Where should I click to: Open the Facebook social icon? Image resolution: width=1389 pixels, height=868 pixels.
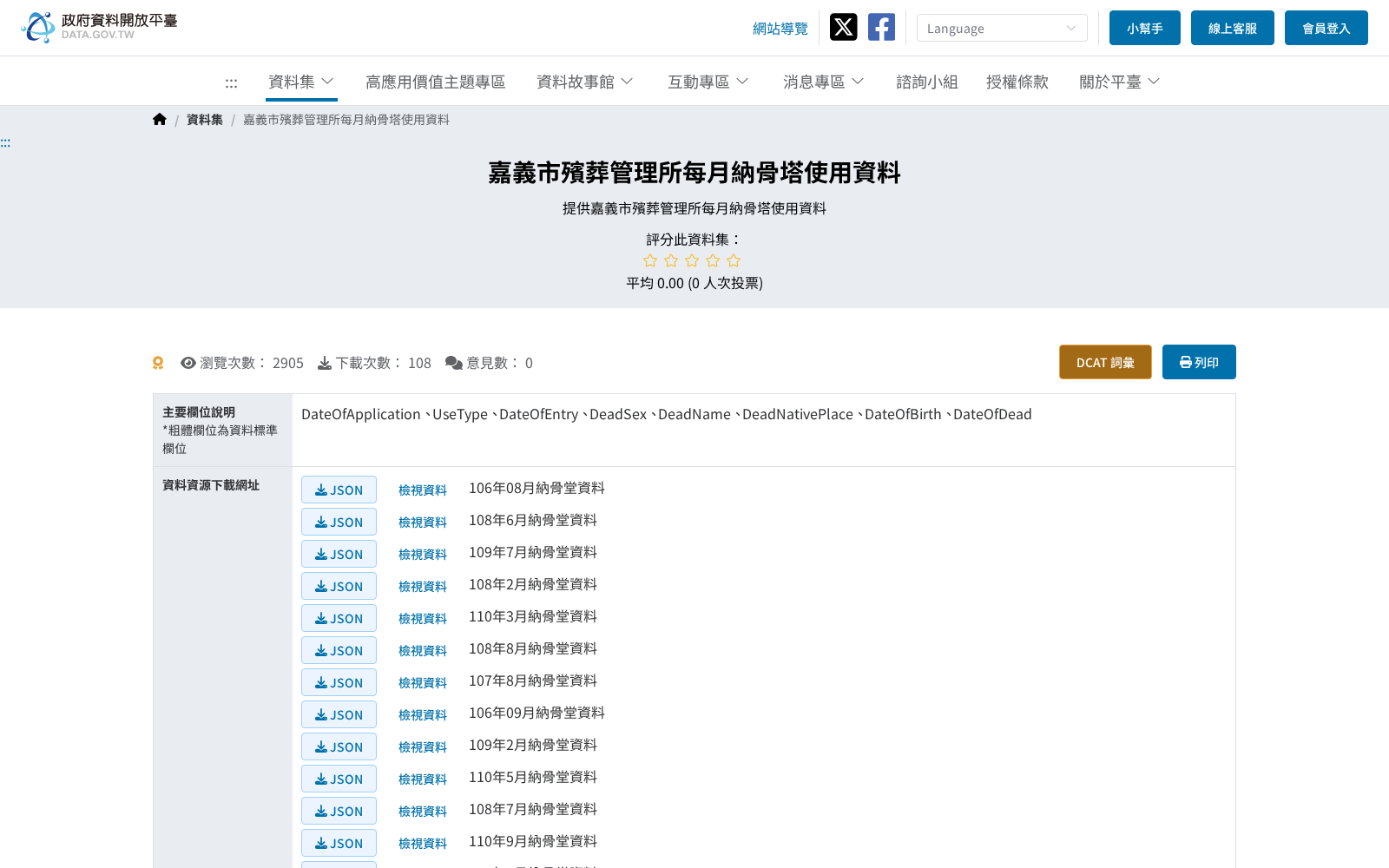(881, 27)
